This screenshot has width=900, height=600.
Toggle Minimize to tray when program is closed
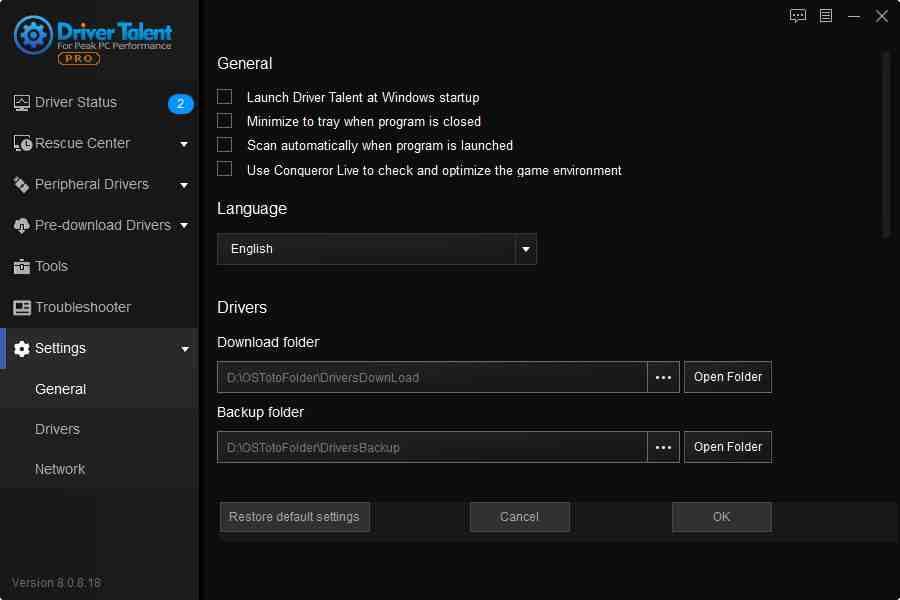coord(225,121)
